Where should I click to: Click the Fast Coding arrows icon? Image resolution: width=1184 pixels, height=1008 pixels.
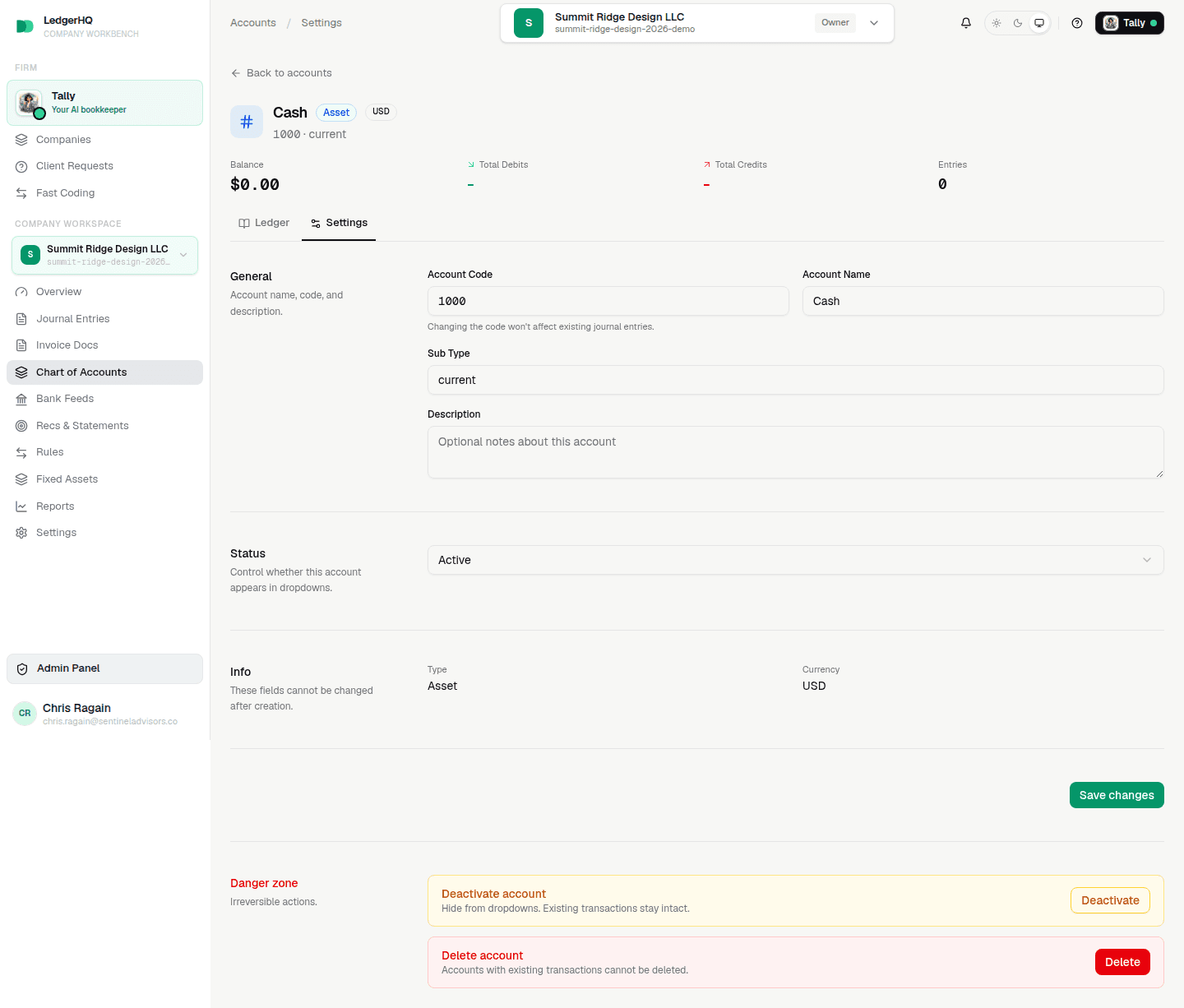[x=21, y=193]
